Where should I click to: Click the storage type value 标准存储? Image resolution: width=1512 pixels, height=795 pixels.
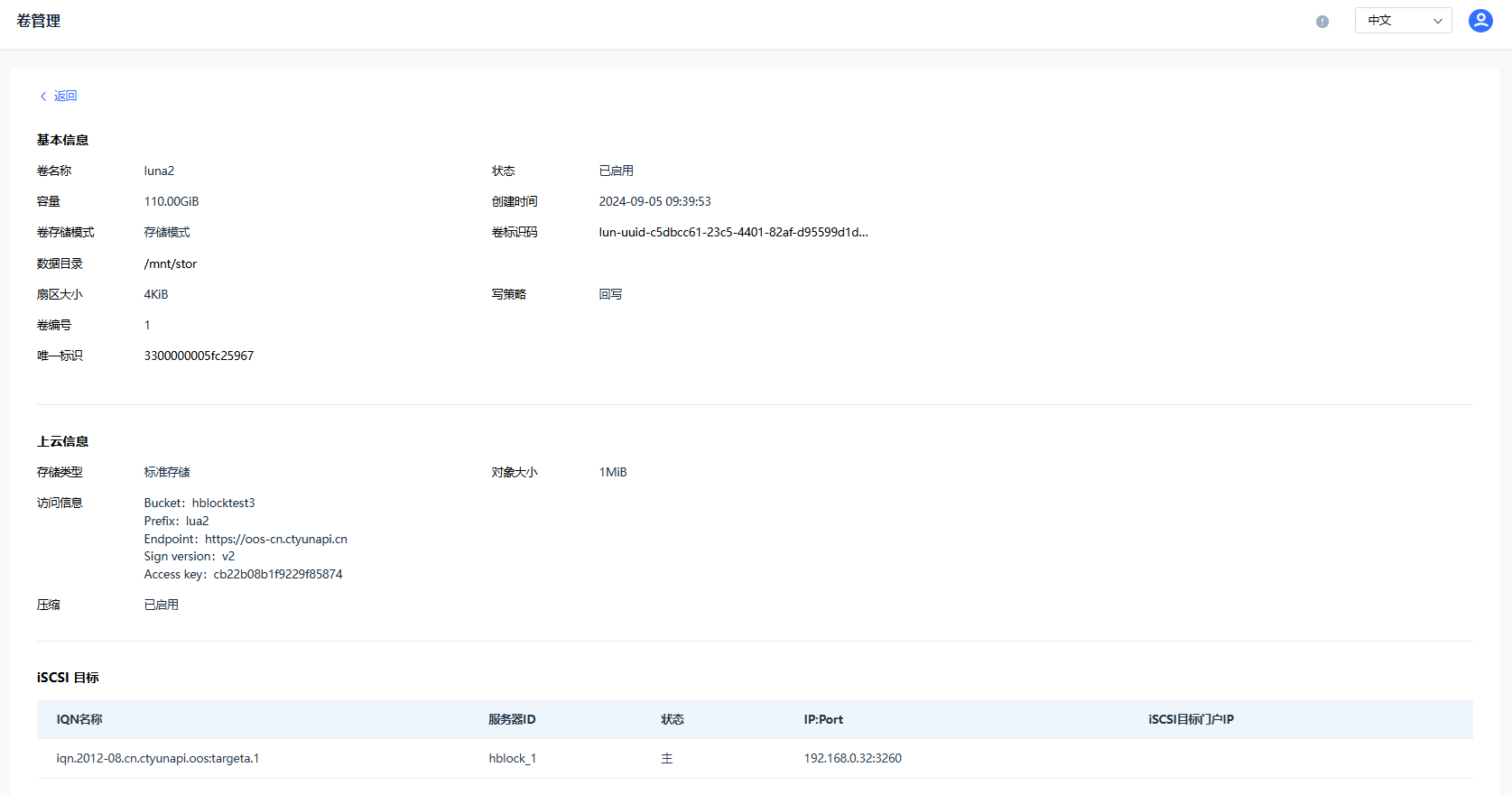[x=167, y=472]
